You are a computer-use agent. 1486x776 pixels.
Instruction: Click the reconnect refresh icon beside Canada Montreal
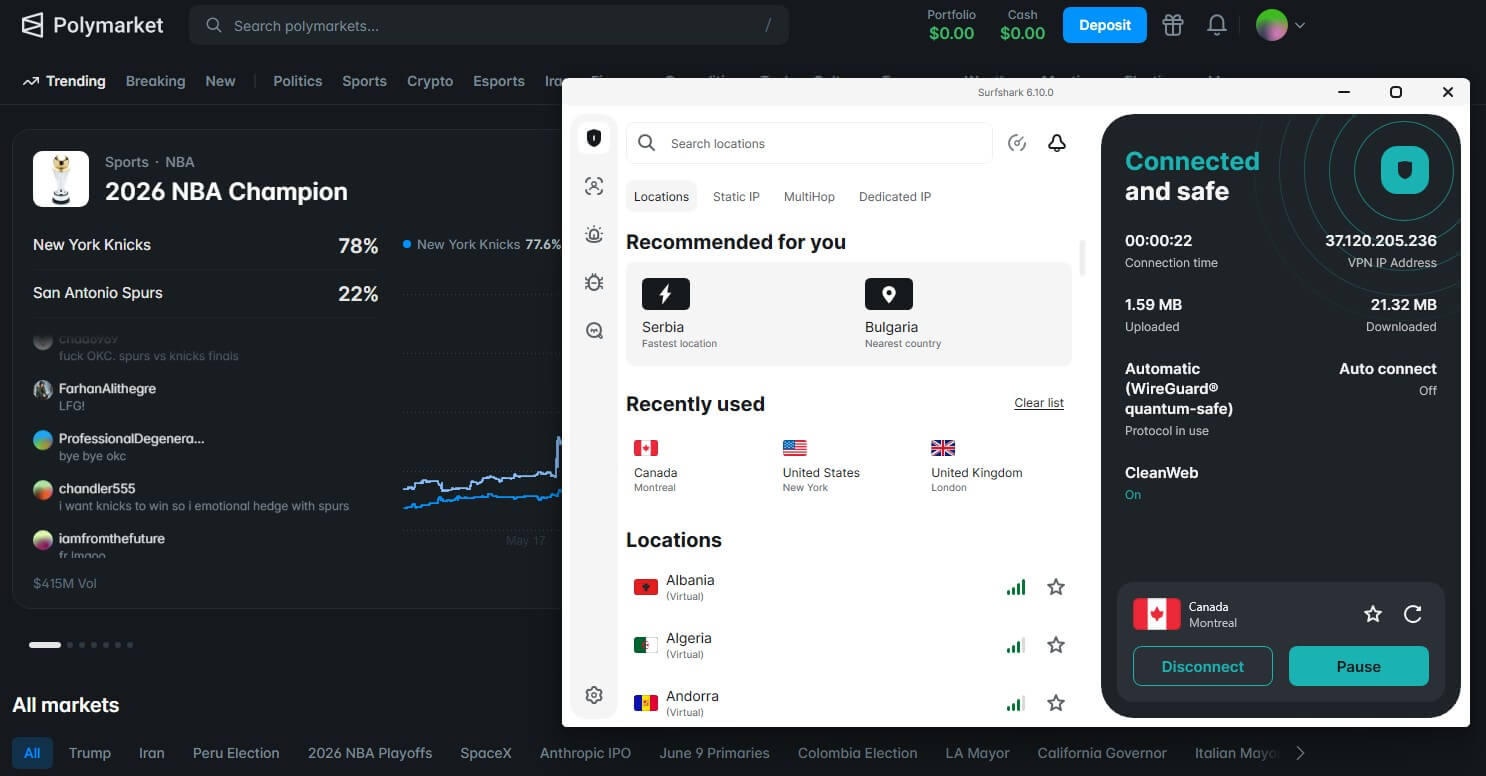point(1413,614)
